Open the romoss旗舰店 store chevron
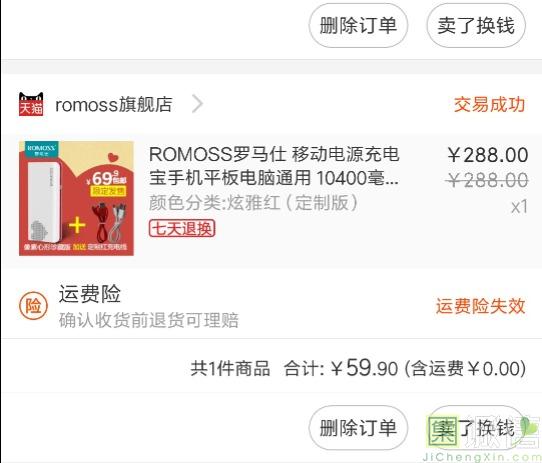 pyautogui.click(x=197, y=104)
